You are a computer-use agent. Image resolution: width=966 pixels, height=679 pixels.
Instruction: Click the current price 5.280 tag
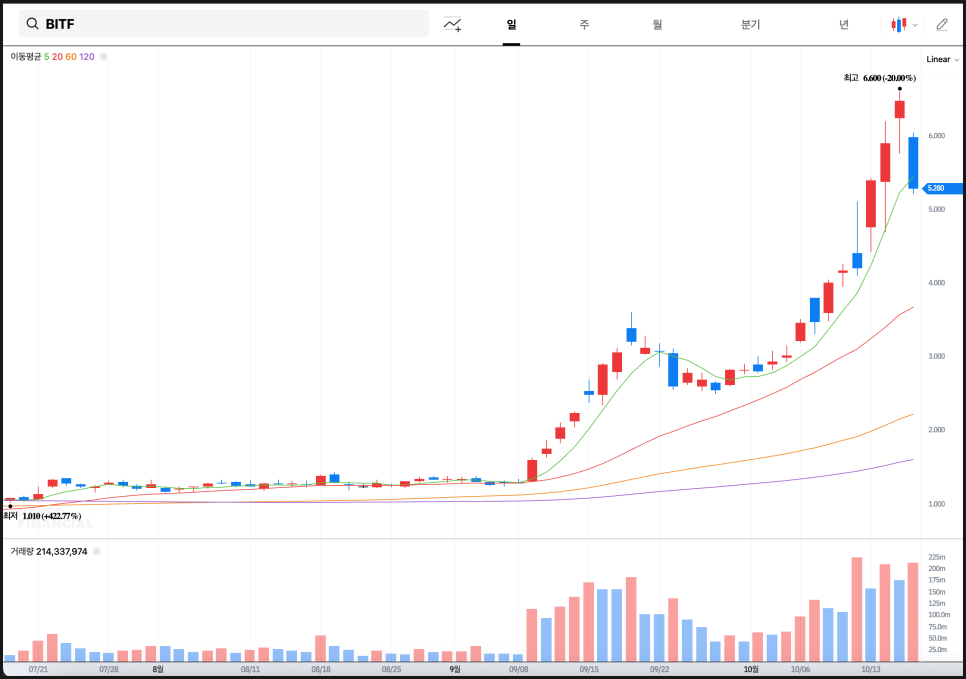point(943,188)
